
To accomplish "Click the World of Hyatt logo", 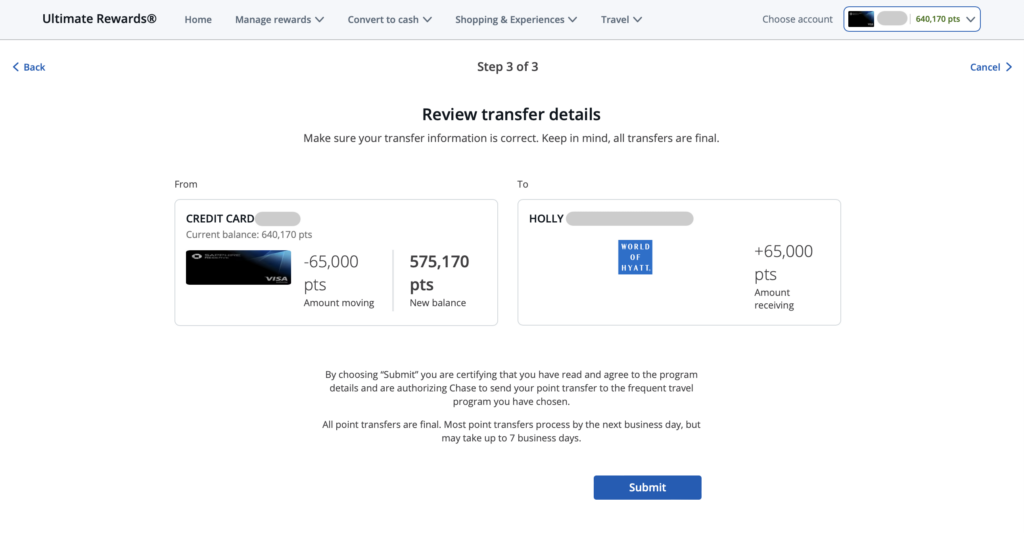I will pos(635,257).
